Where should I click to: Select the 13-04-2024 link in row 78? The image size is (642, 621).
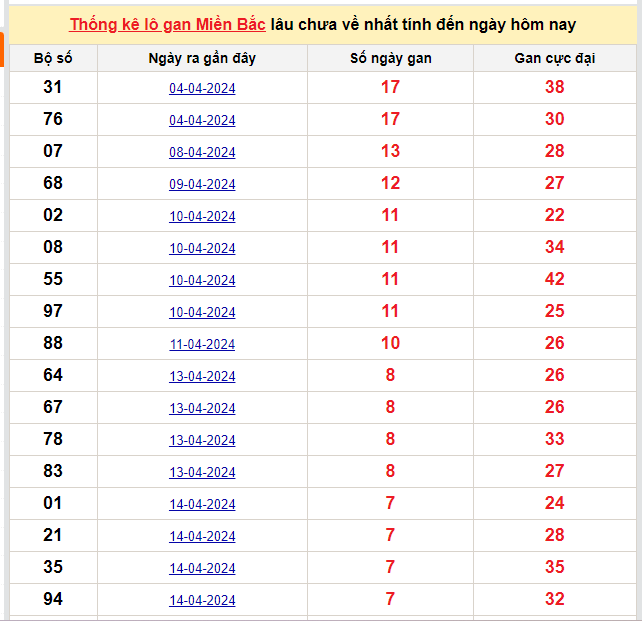[202, 440]
